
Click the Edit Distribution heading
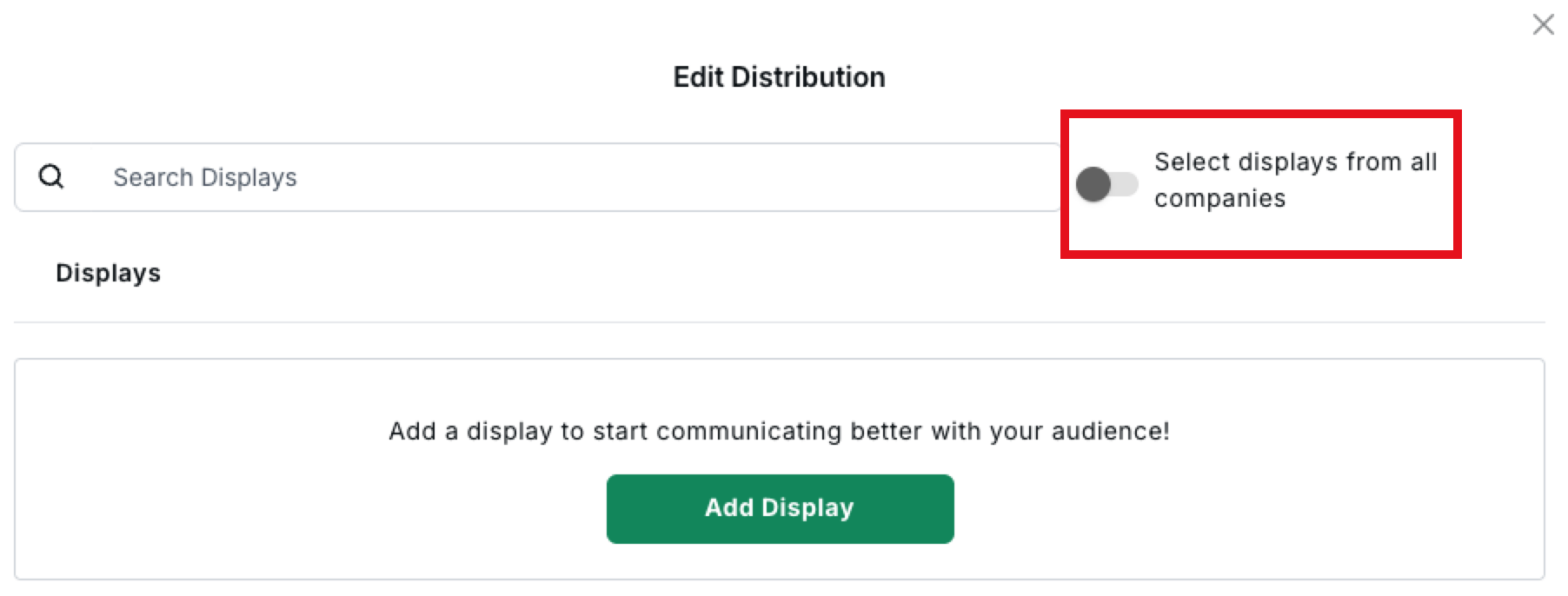pos(779,77)
